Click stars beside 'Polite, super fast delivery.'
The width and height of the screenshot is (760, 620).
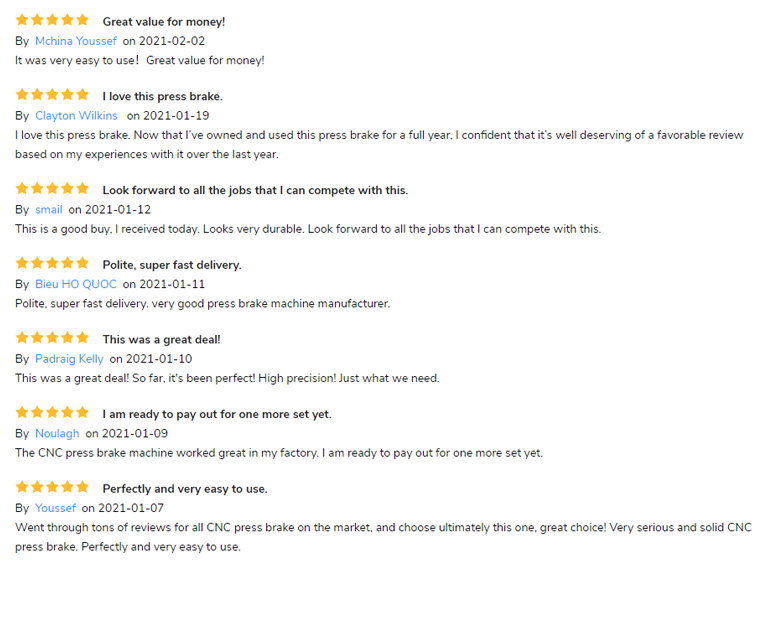52,263
